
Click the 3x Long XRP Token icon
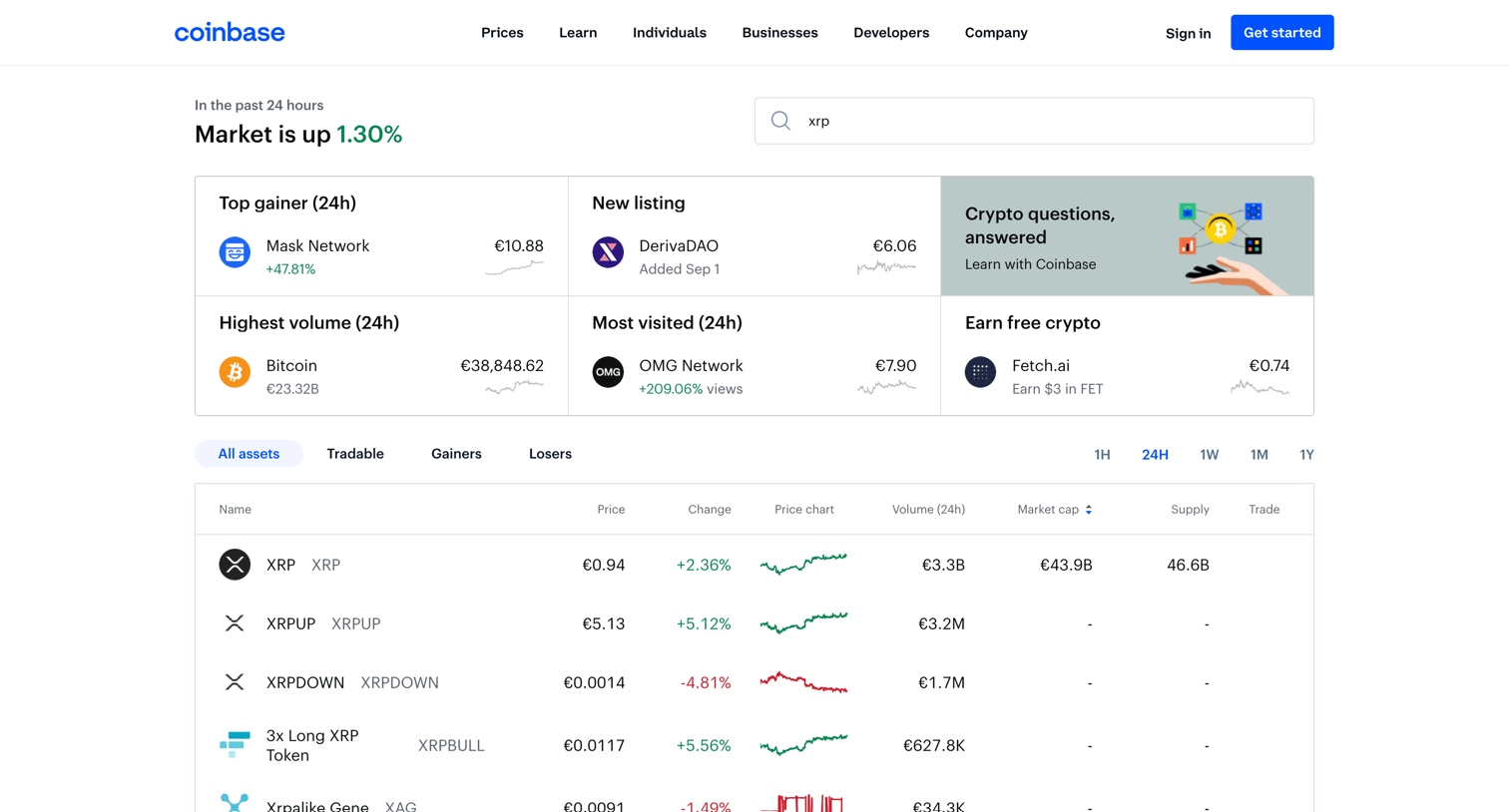coord(235,744)
